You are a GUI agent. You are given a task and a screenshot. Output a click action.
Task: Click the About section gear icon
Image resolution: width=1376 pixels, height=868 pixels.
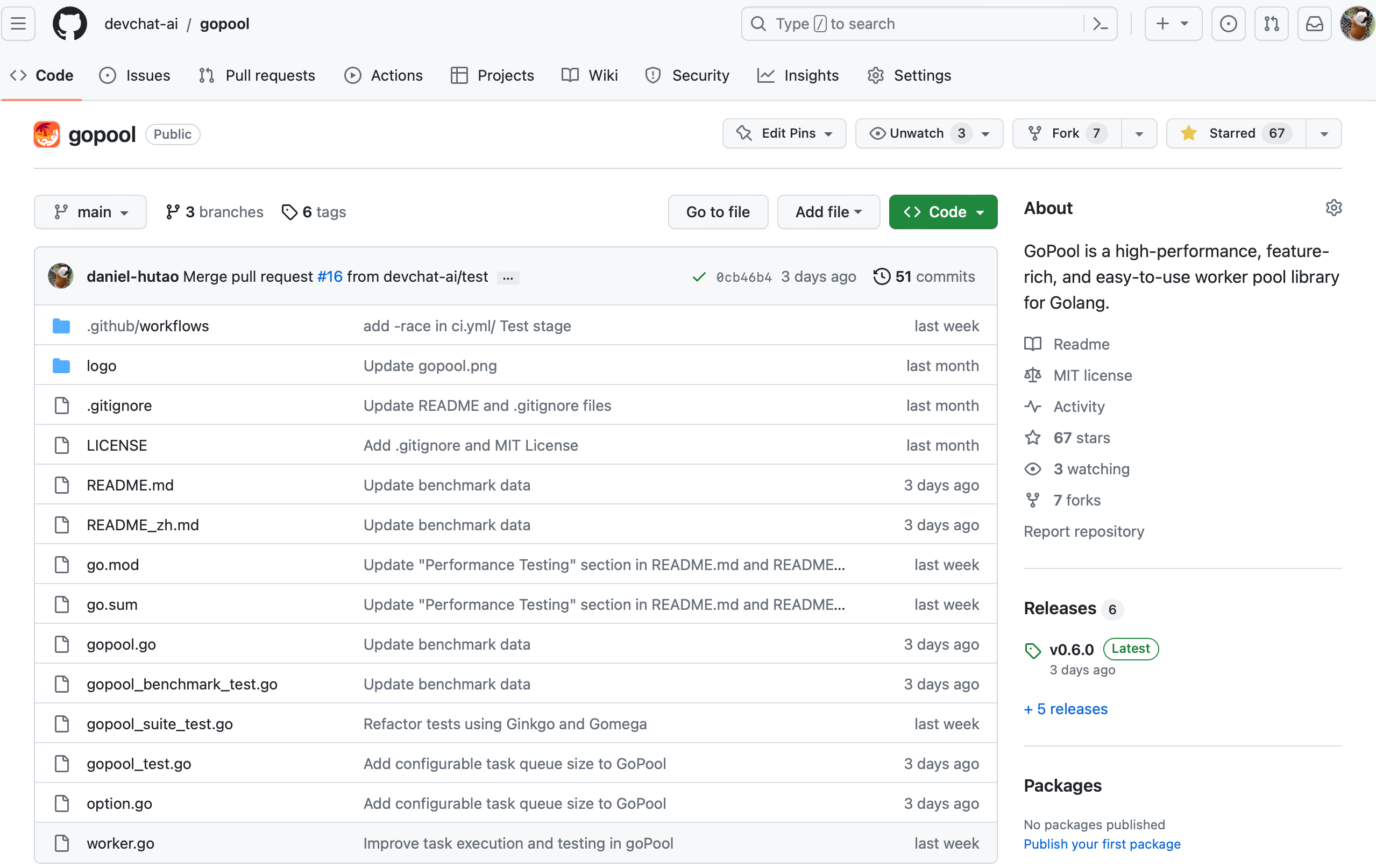pyautogui.click(x=1333, y=208)
